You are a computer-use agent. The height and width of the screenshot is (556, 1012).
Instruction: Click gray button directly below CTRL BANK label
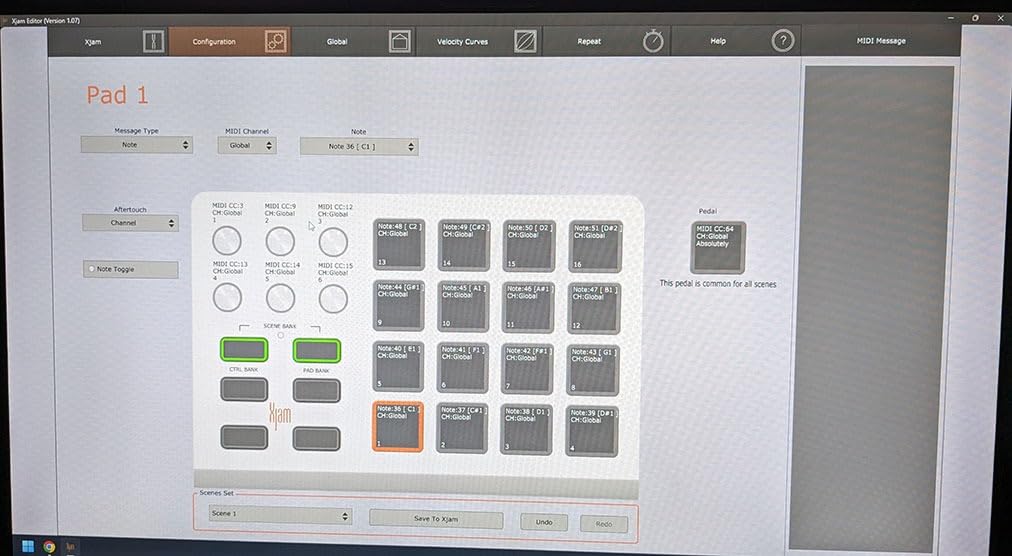244,389
